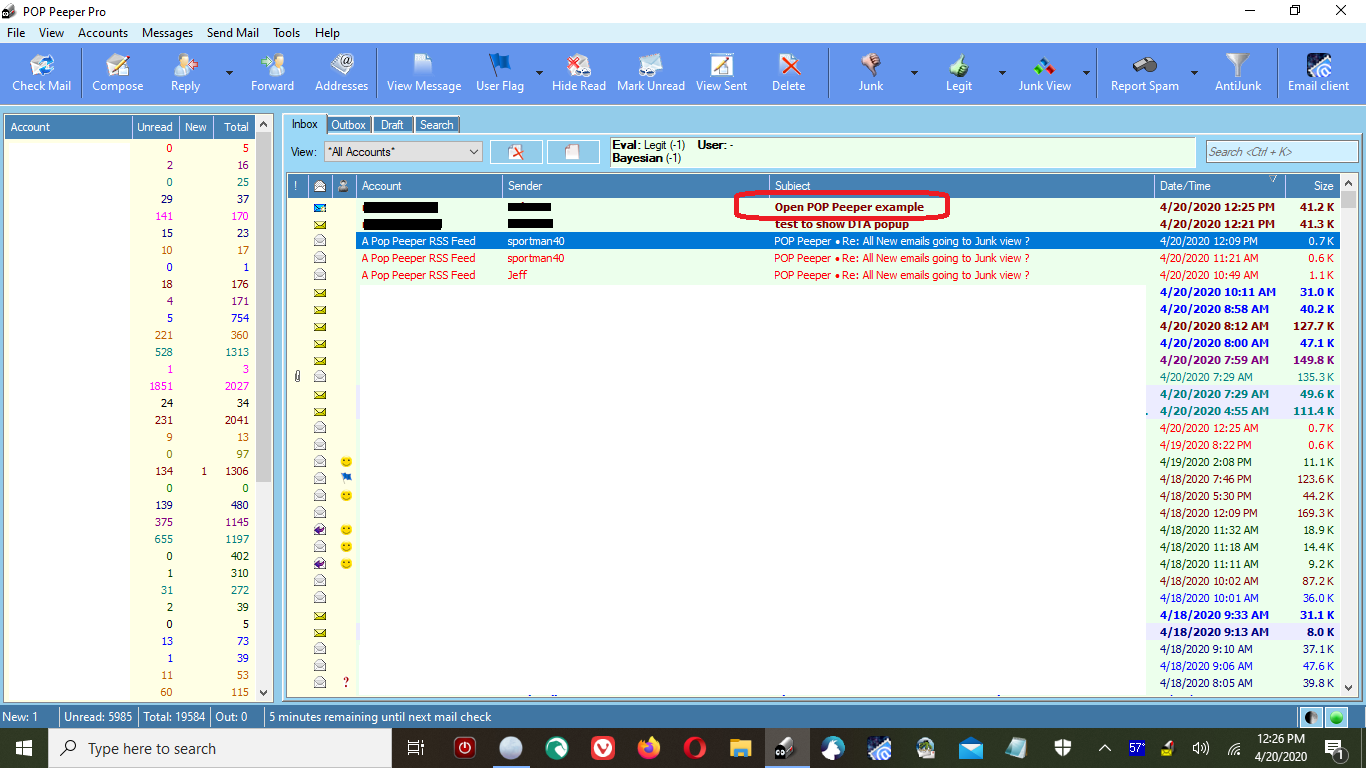Open Vivaldi browser from taskbar
Image resolution: width=1366 pixels, height=768 pixels.
pos(603,748)
